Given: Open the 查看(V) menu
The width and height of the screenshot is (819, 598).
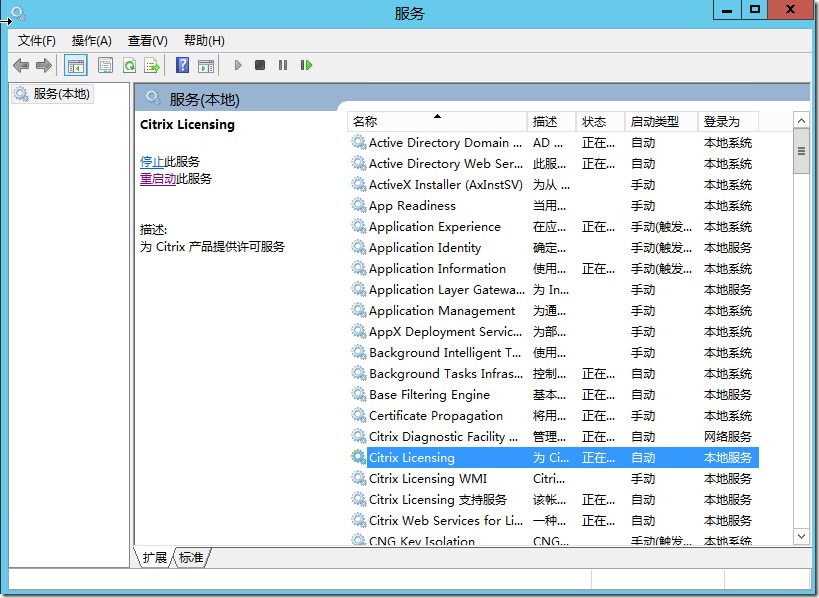Looking at the screenshot, I should click(x=148, y=41).
